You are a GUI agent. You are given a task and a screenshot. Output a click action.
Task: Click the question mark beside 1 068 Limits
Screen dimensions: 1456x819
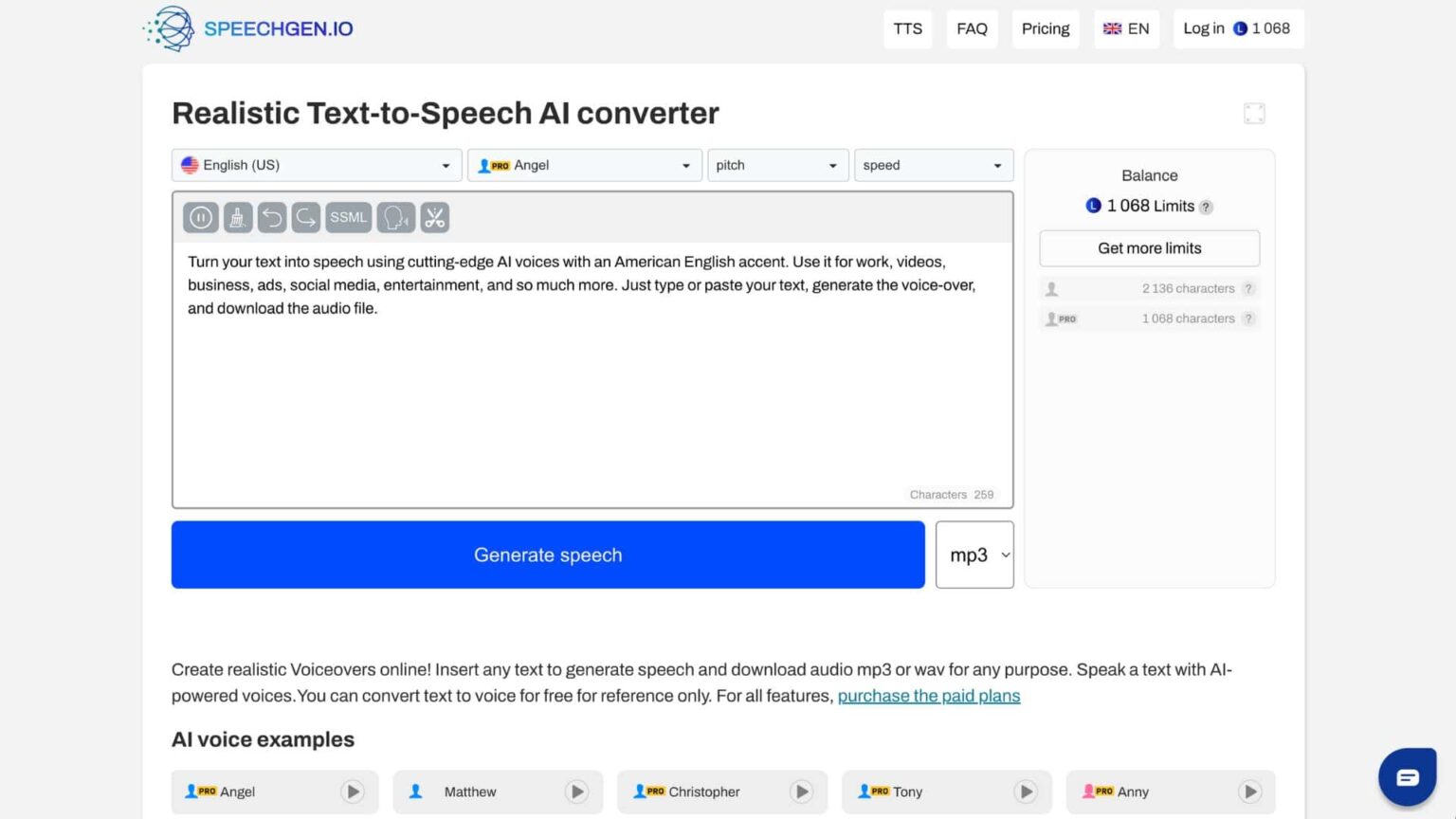click(1206, 207)
